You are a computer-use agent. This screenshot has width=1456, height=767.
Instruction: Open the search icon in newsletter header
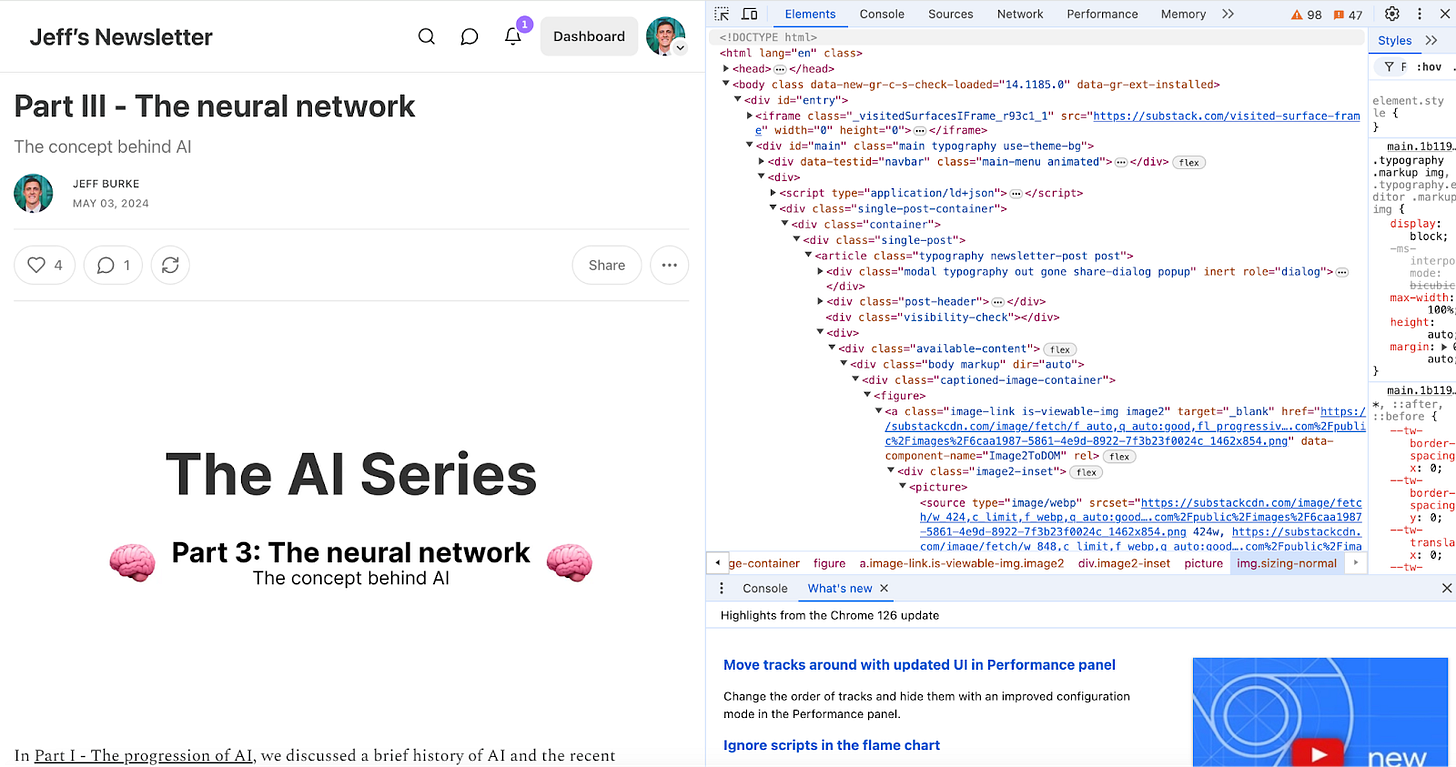tap(426, 36)
